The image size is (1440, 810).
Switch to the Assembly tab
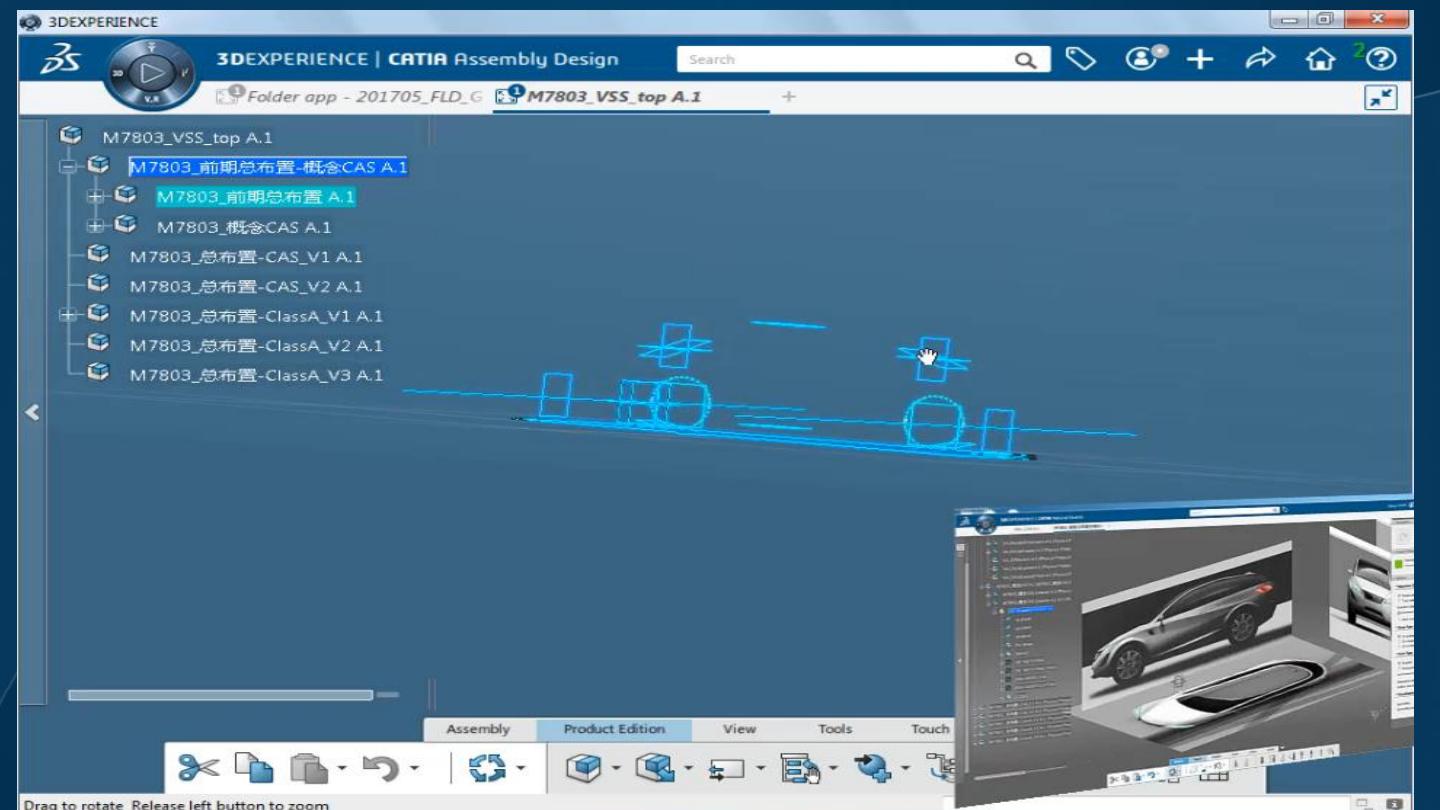(x=477, y=730)
